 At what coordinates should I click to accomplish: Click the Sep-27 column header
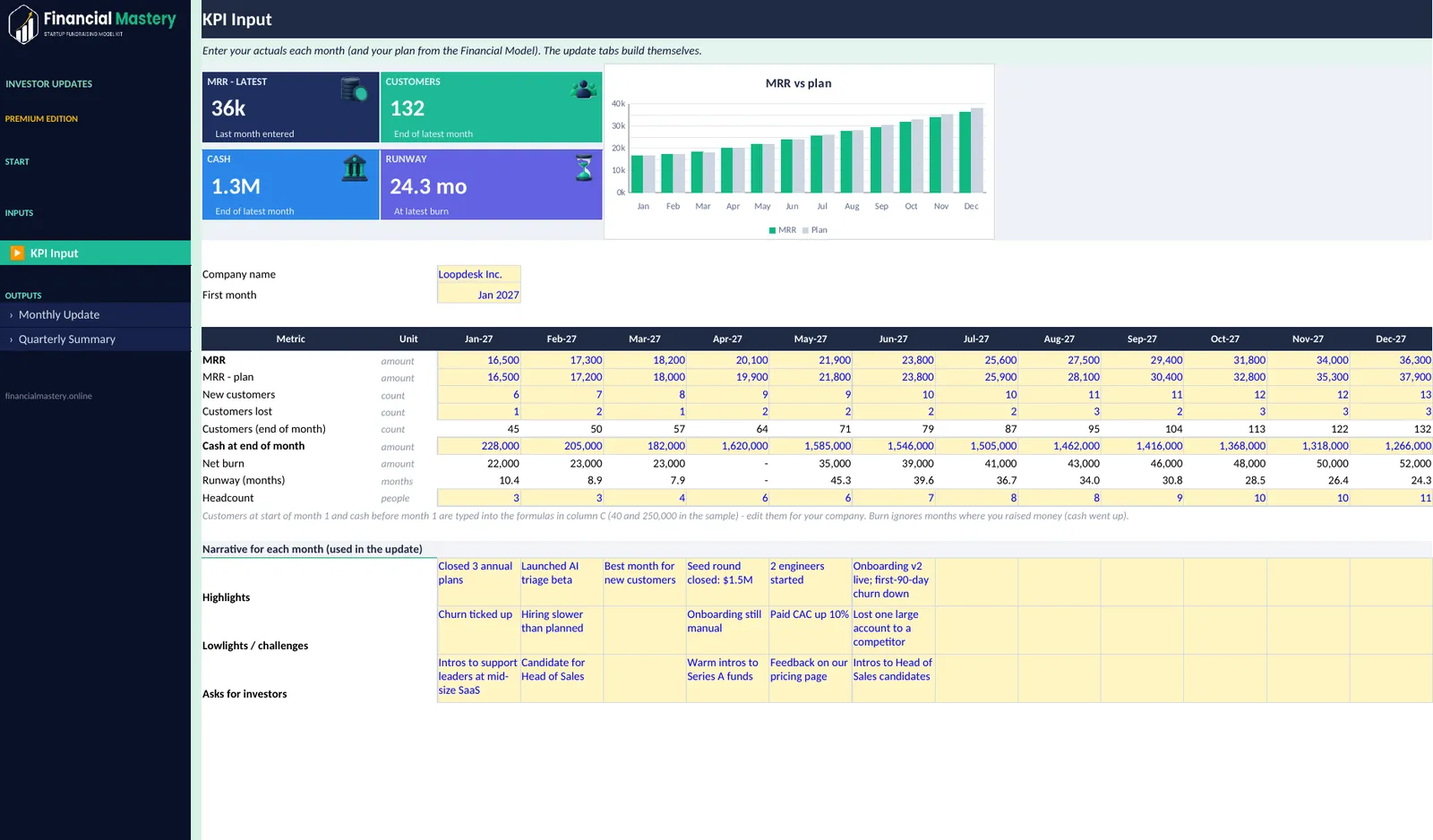tap(1142, 339)
